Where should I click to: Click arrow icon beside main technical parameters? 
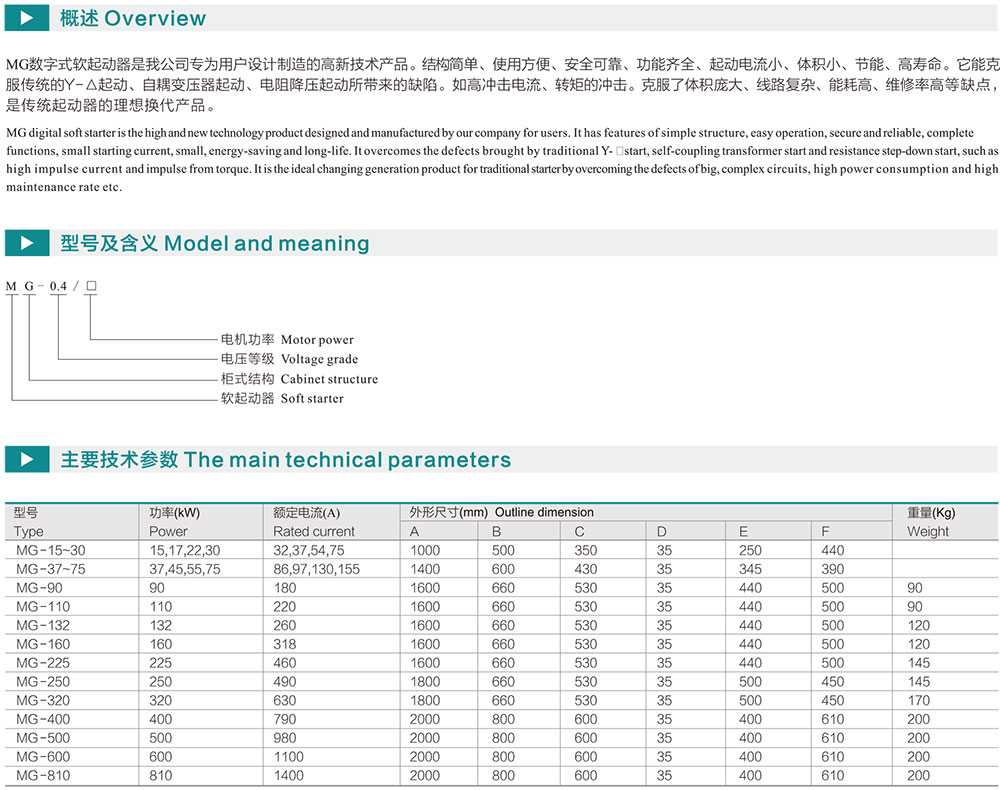click(x=27, y=460)
